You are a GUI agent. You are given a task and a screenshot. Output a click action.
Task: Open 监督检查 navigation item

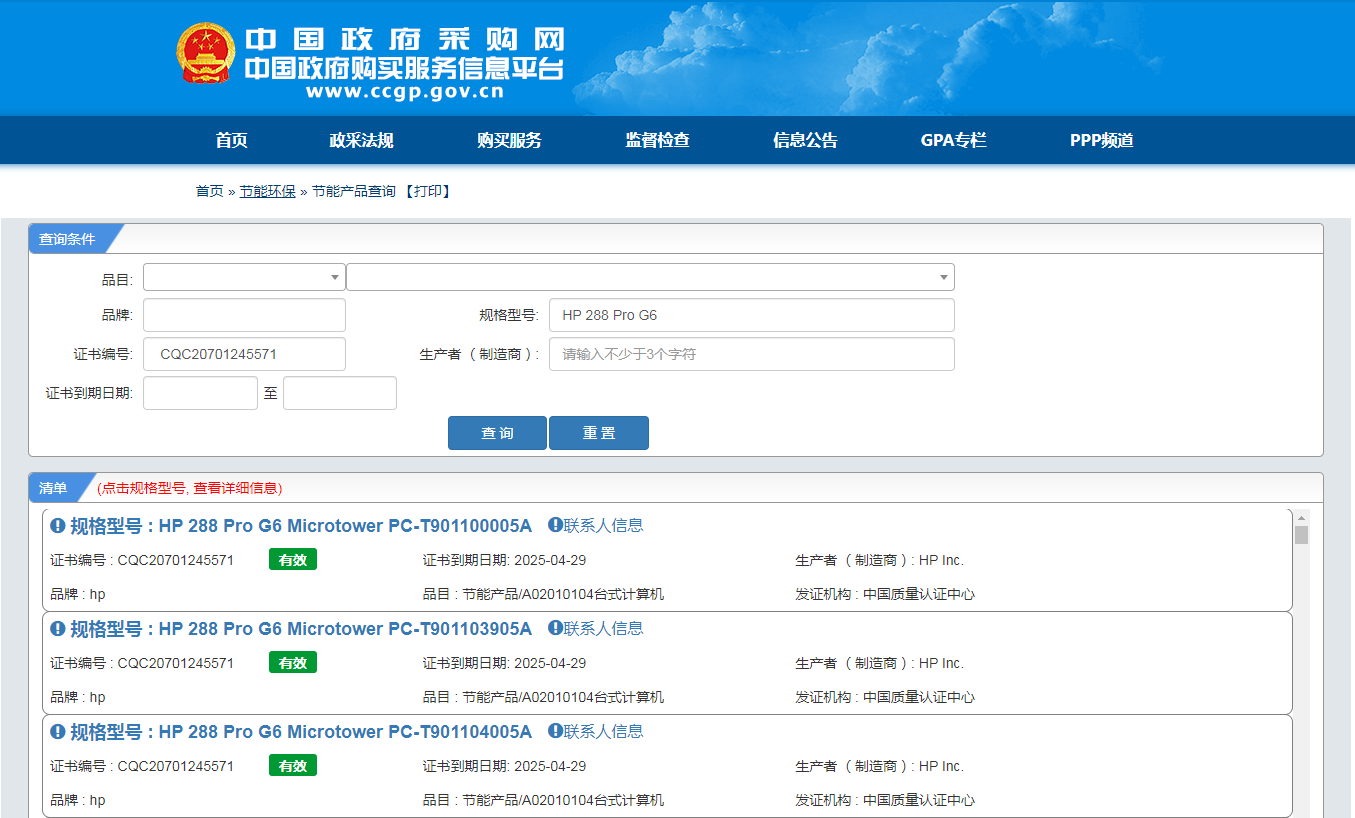657,140
